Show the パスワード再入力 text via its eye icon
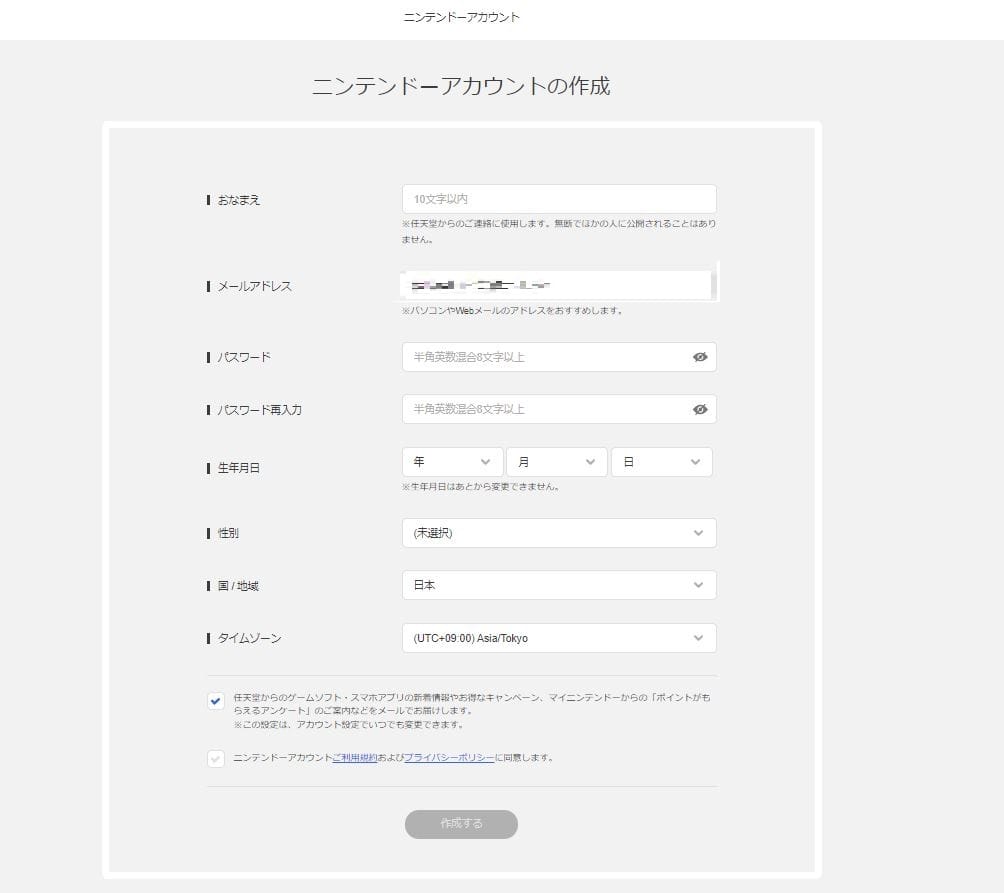The width and height of the screenshot is (1004, 893). click(x=701, y=409)
